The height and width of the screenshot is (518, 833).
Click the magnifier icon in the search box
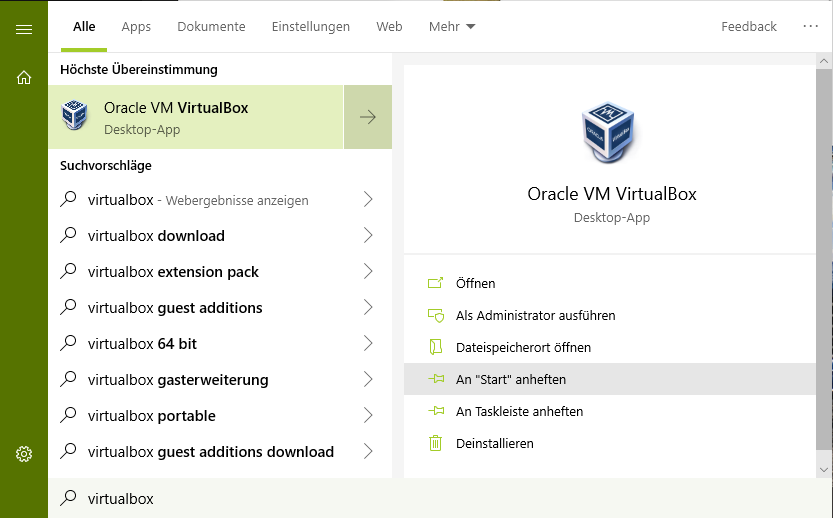point(68,498)
